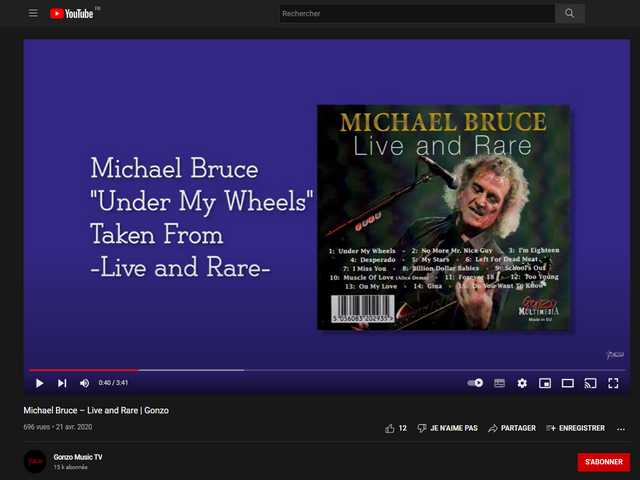
Task: Open the PARTAGER share dialog
Action: click(512, 428)
